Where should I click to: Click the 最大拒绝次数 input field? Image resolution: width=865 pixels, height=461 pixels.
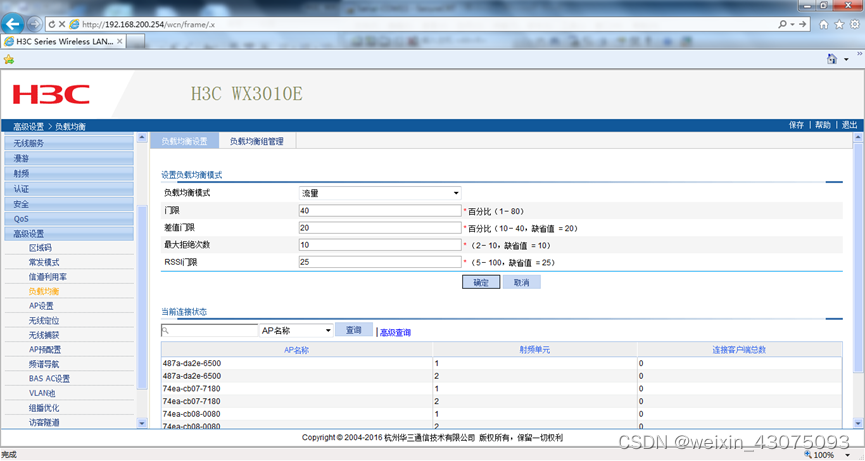pyautogui.click(x=380, y=245)
